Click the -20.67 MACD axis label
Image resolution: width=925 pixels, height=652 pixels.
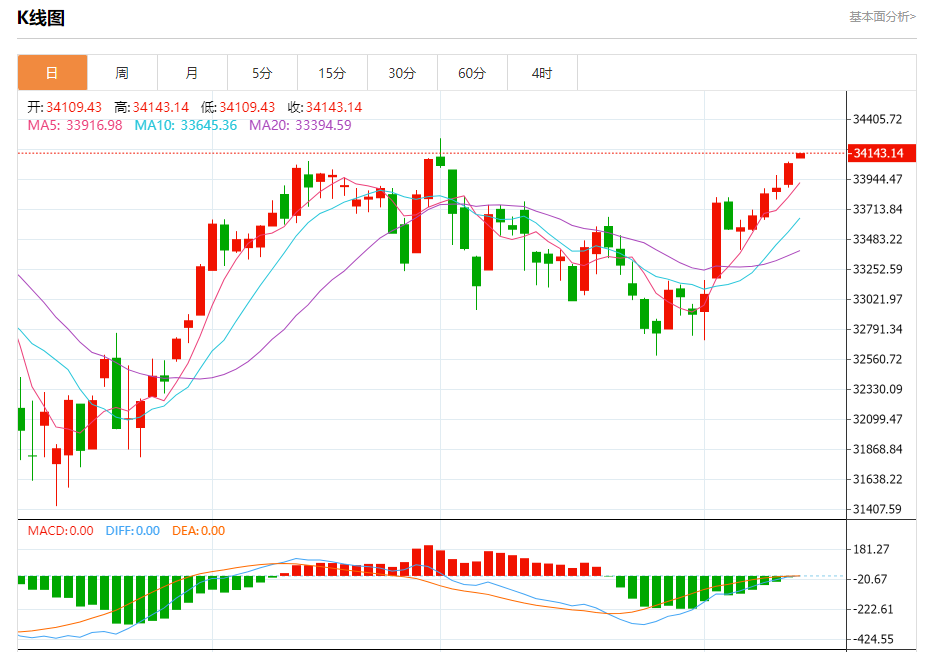pyautogui.click(x=870, y=579)
